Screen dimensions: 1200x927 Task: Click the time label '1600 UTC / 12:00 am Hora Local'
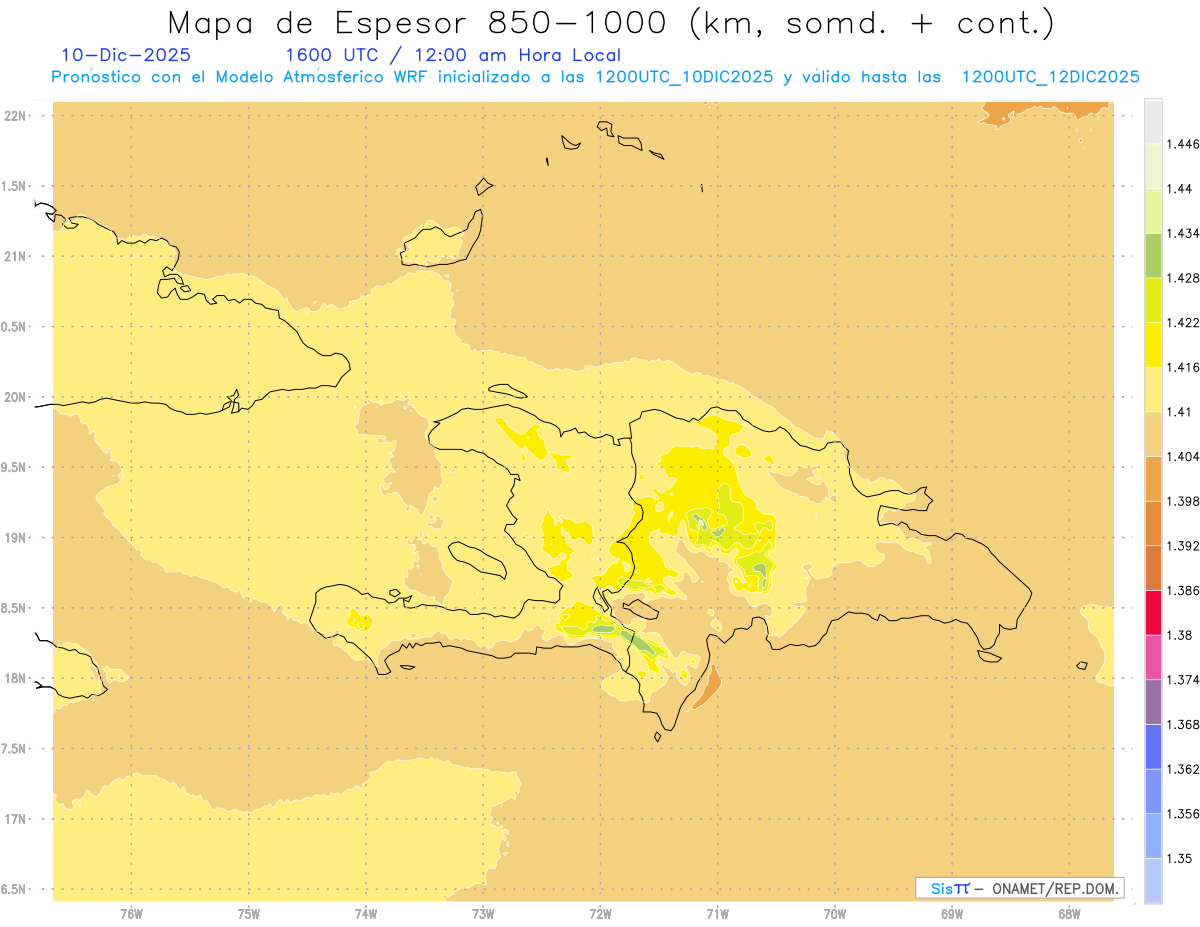point(453,56)
